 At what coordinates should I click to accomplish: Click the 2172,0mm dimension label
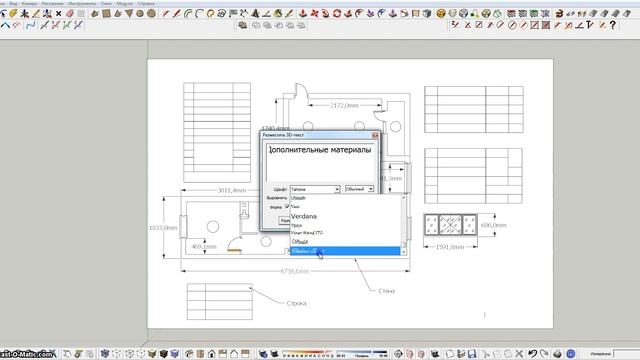[x=344, y=105]
